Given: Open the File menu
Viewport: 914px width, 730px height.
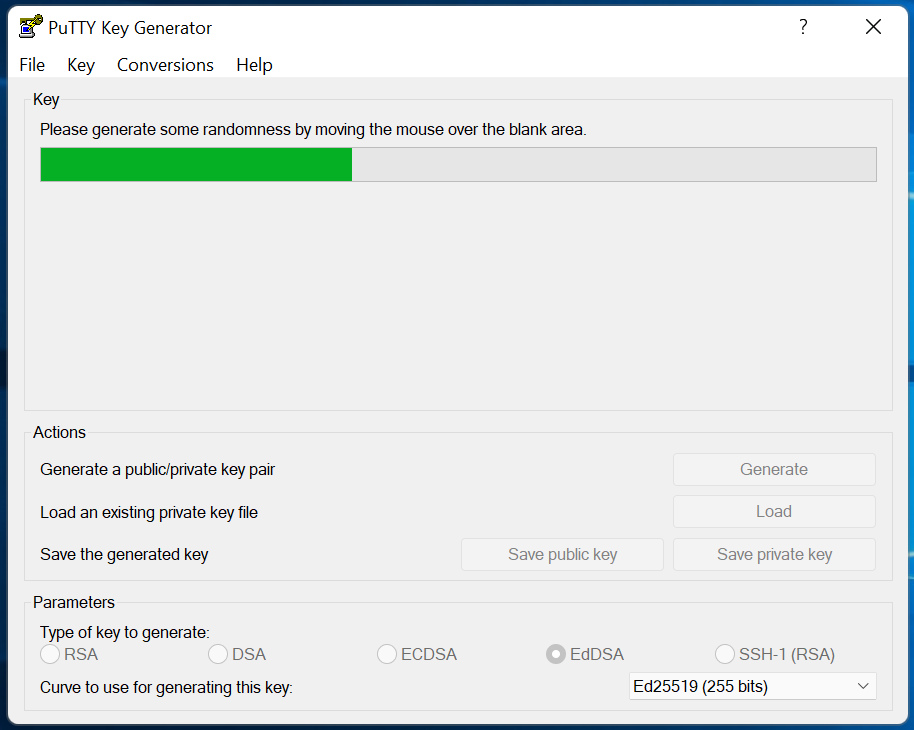Looking at the screenshot, I should tap(32, 65).
